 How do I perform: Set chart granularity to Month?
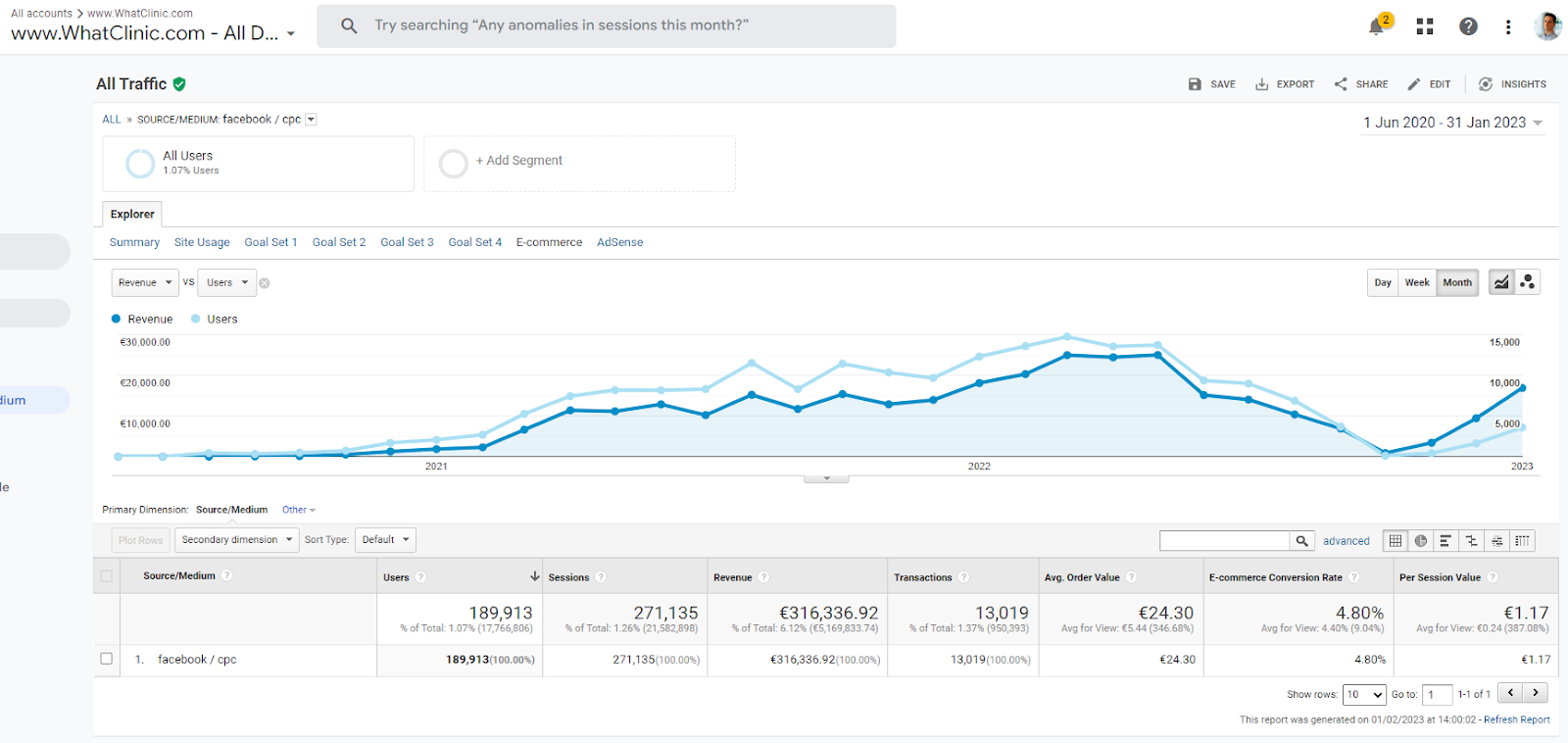click(1457, 282)
